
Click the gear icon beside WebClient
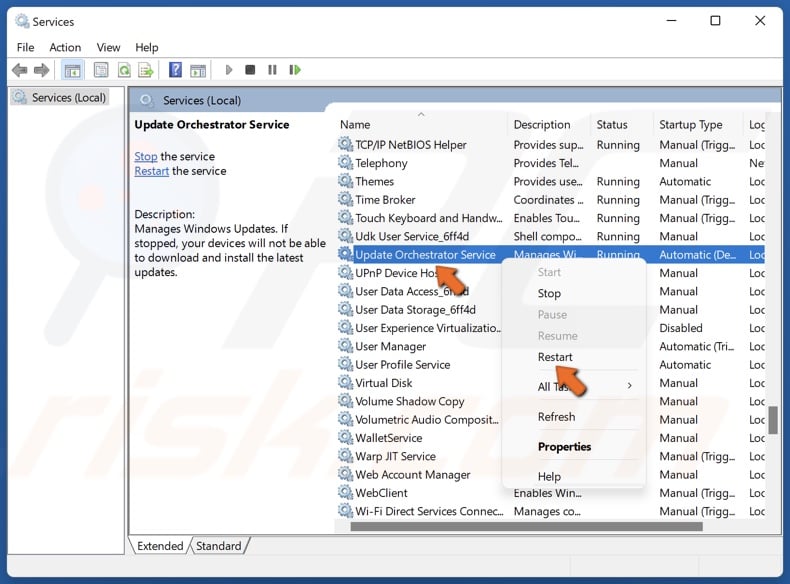tap(345, 492)
